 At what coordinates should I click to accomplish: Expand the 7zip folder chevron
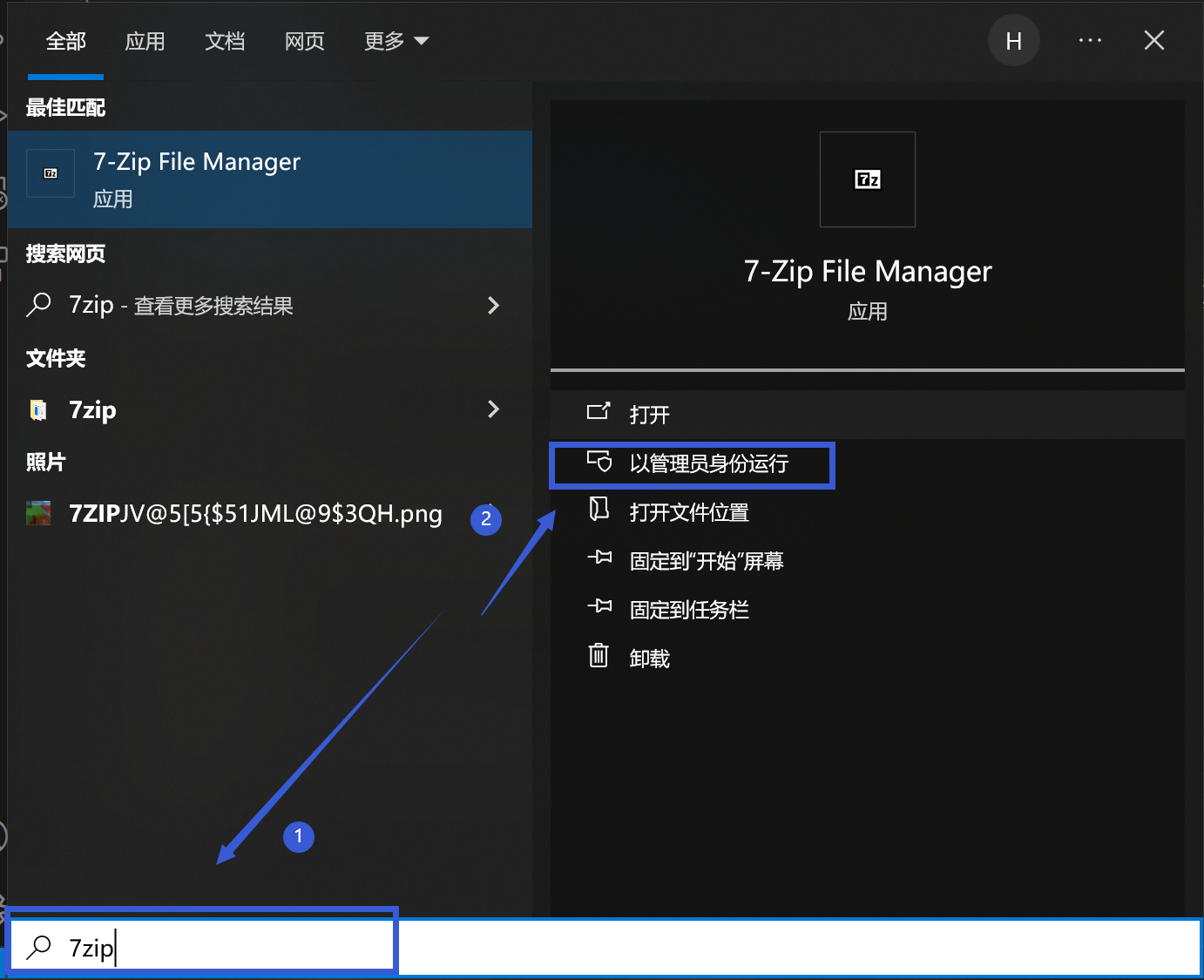click(x=493, y=409)
